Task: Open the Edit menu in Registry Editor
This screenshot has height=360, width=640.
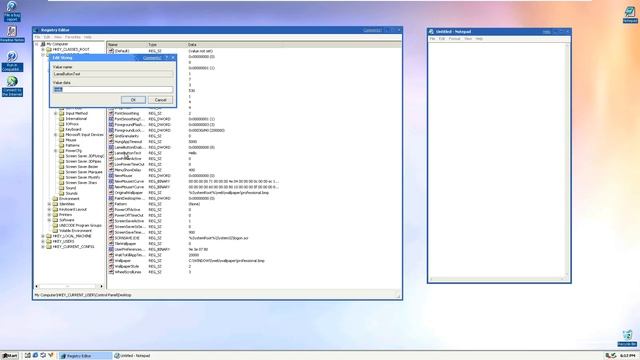Action: (x=47, y=37)
